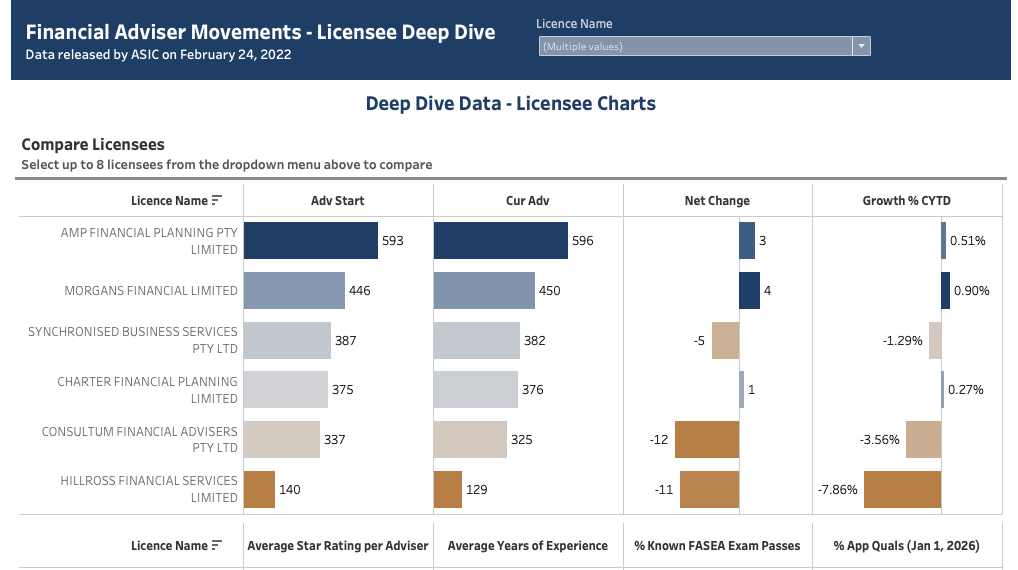Click Consultum Growth bar showing -3.56%
The width and height of the screenshot is (1018, 570).
tap(924, 440)
